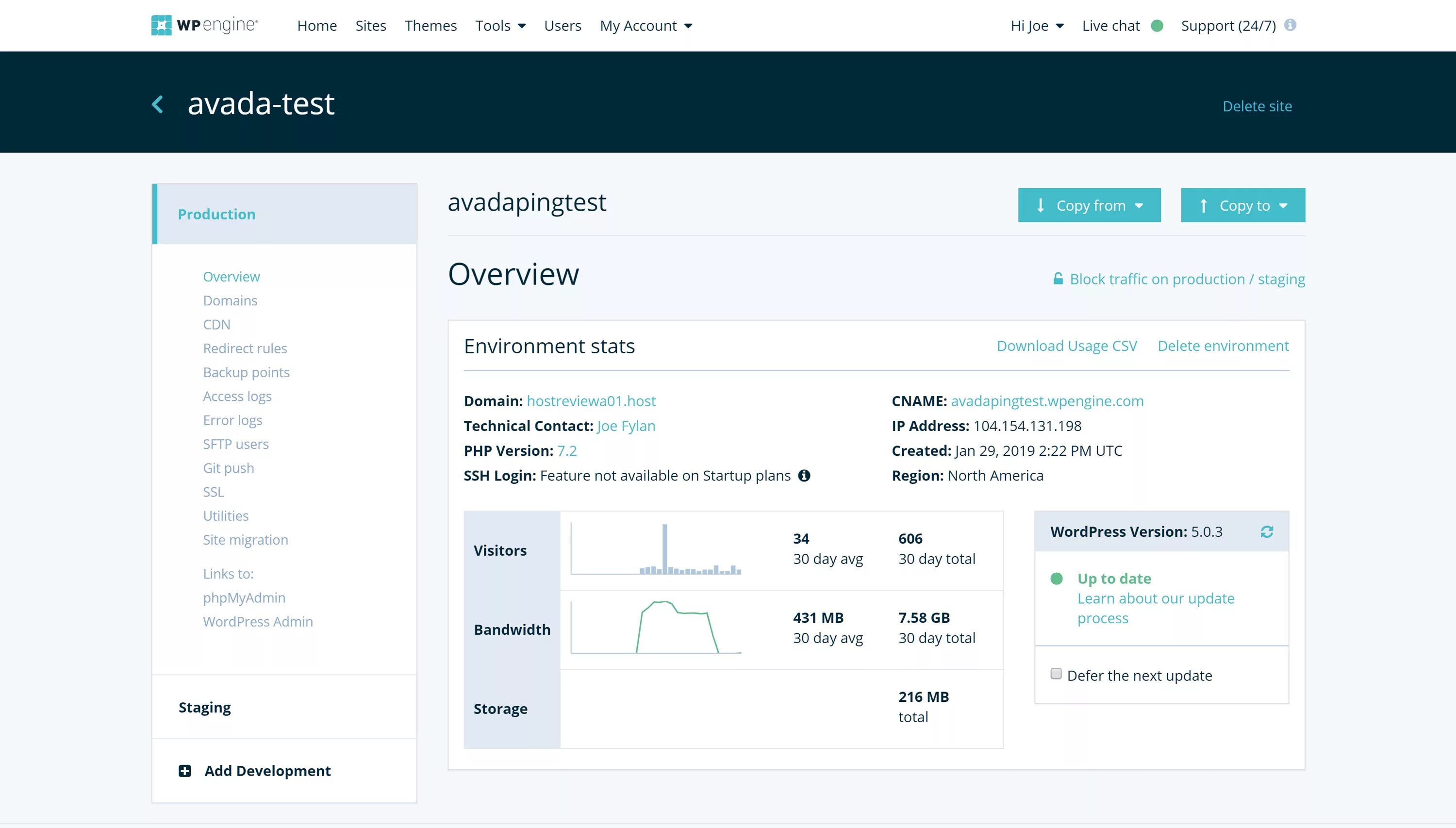Click the back chevron beside avada-test
Screen dimensions: 1456x828
(157, 104)
